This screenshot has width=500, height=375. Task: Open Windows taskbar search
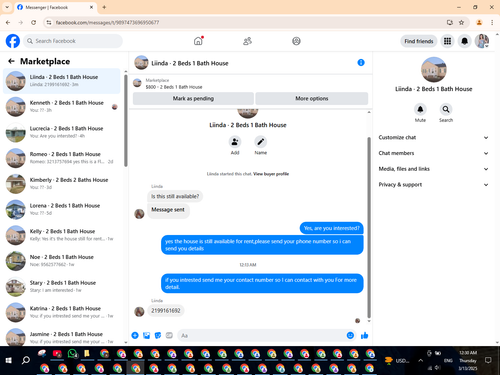[x=26, y=360]
